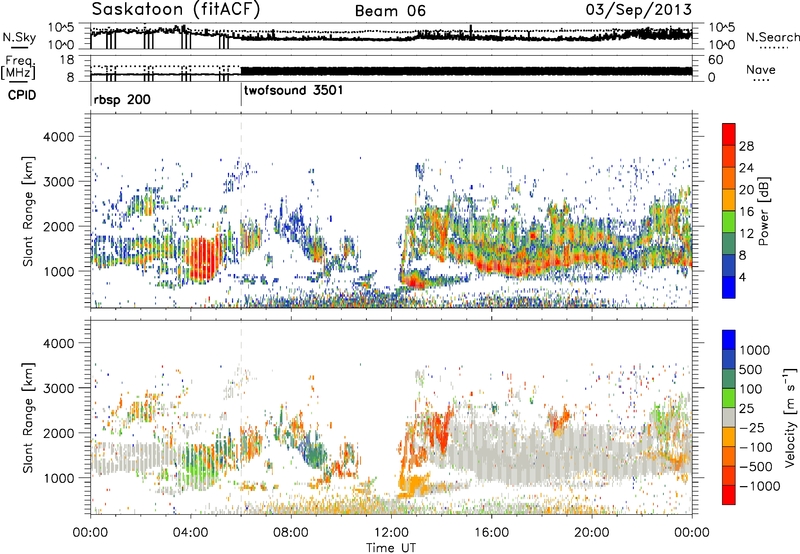
Task: Click the '08:00' time axis tick
Action: pyautogui.click(x=291, y=533)
